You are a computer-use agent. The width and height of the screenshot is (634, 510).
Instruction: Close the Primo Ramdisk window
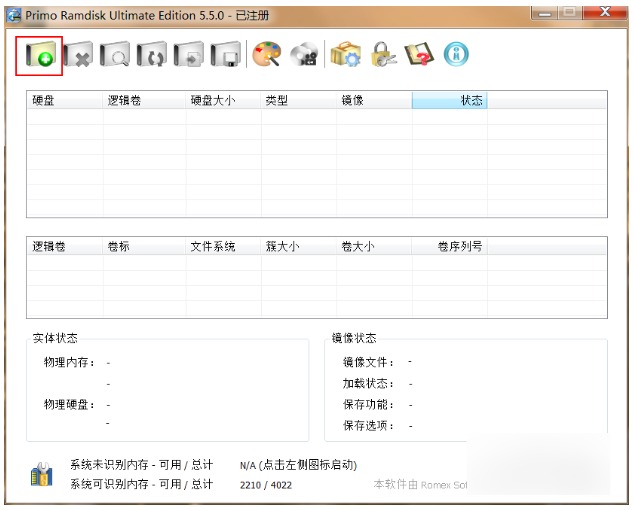pos(605,12)
